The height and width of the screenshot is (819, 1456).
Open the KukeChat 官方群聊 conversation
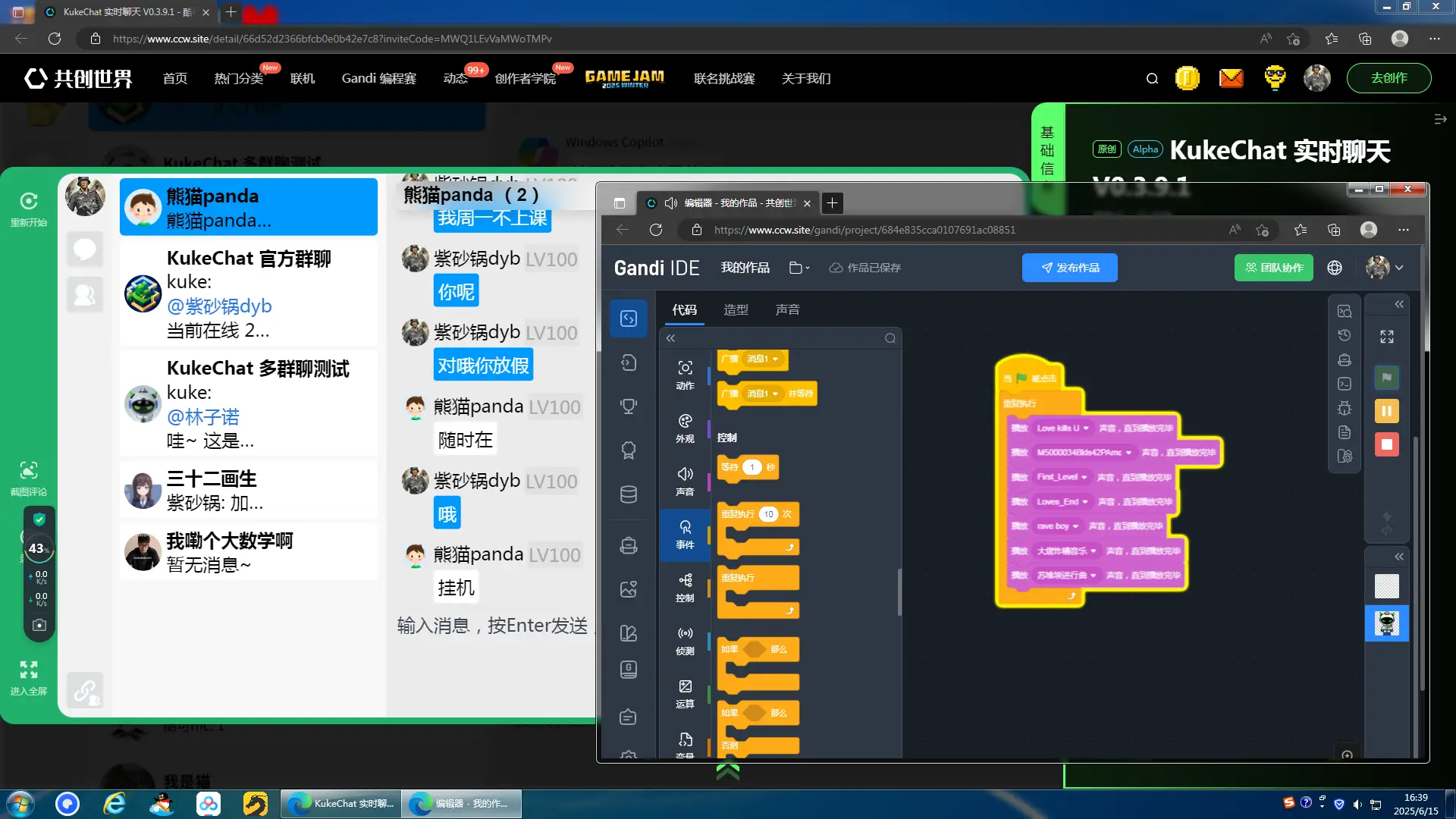click(249, 293)
